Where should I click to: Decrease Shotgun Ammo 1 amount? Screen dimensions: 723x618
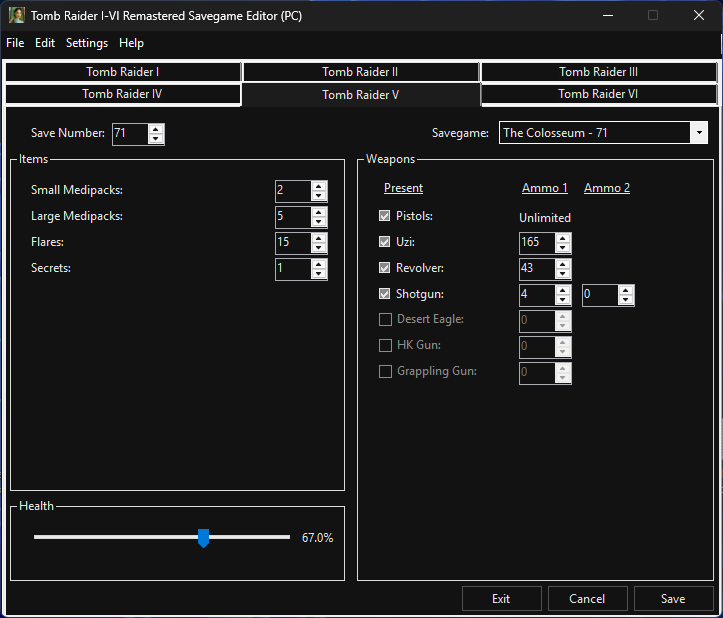tap(563, 300)
